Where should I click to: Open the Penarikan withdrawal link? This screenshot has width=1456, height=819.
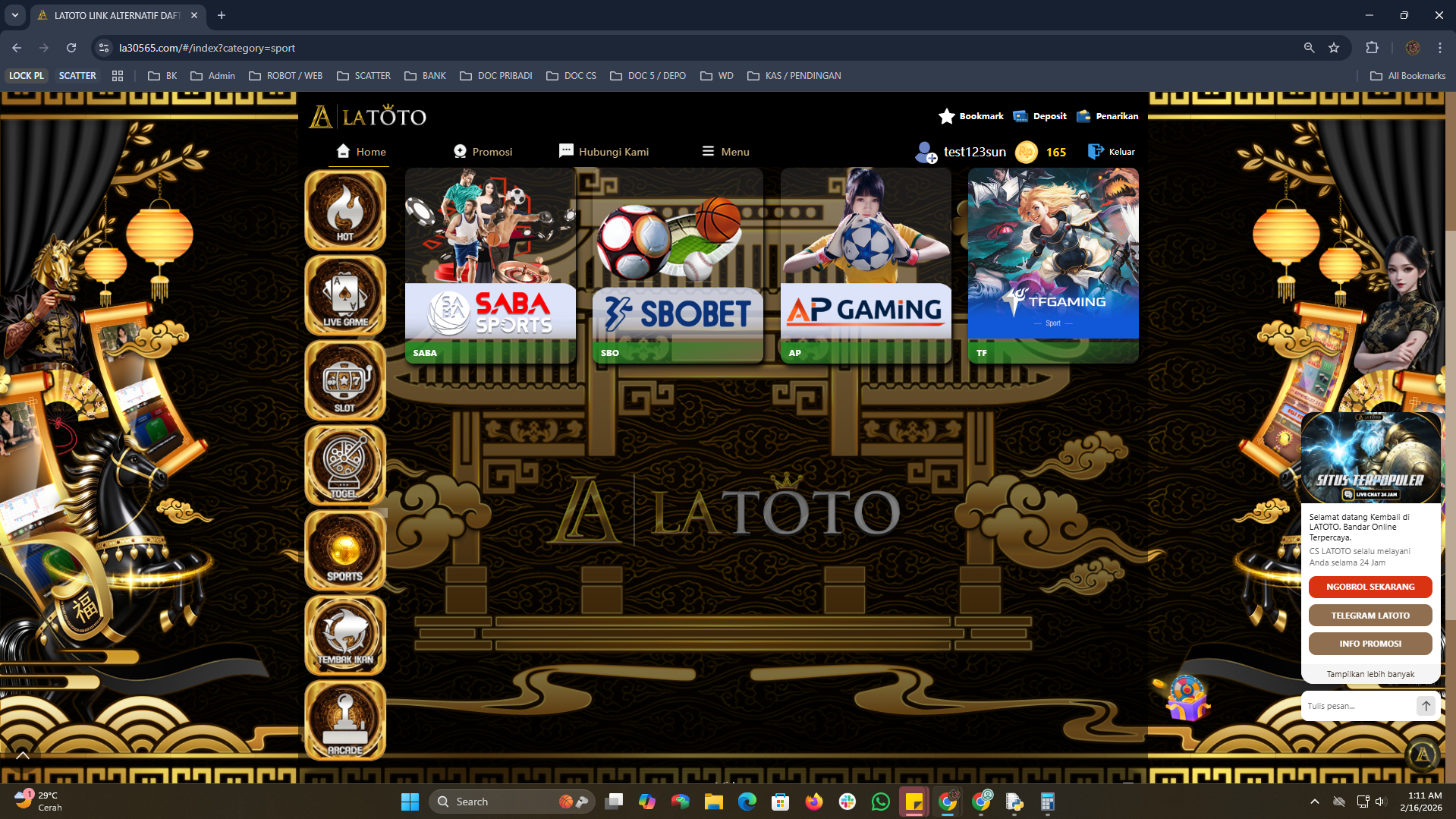(1107, 116)
